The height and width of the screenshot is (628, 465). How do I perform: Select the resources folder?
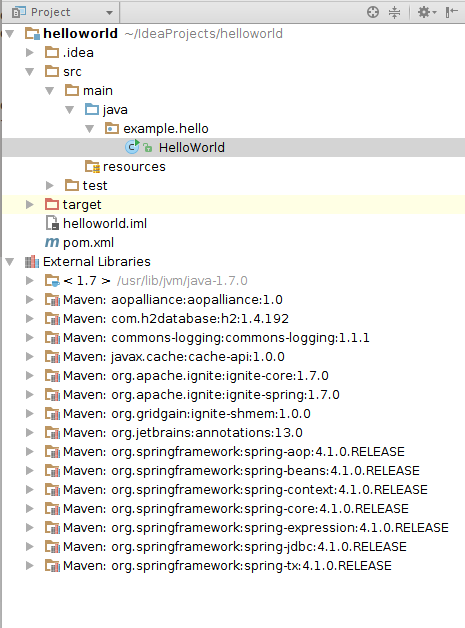[x=134, y=167]
